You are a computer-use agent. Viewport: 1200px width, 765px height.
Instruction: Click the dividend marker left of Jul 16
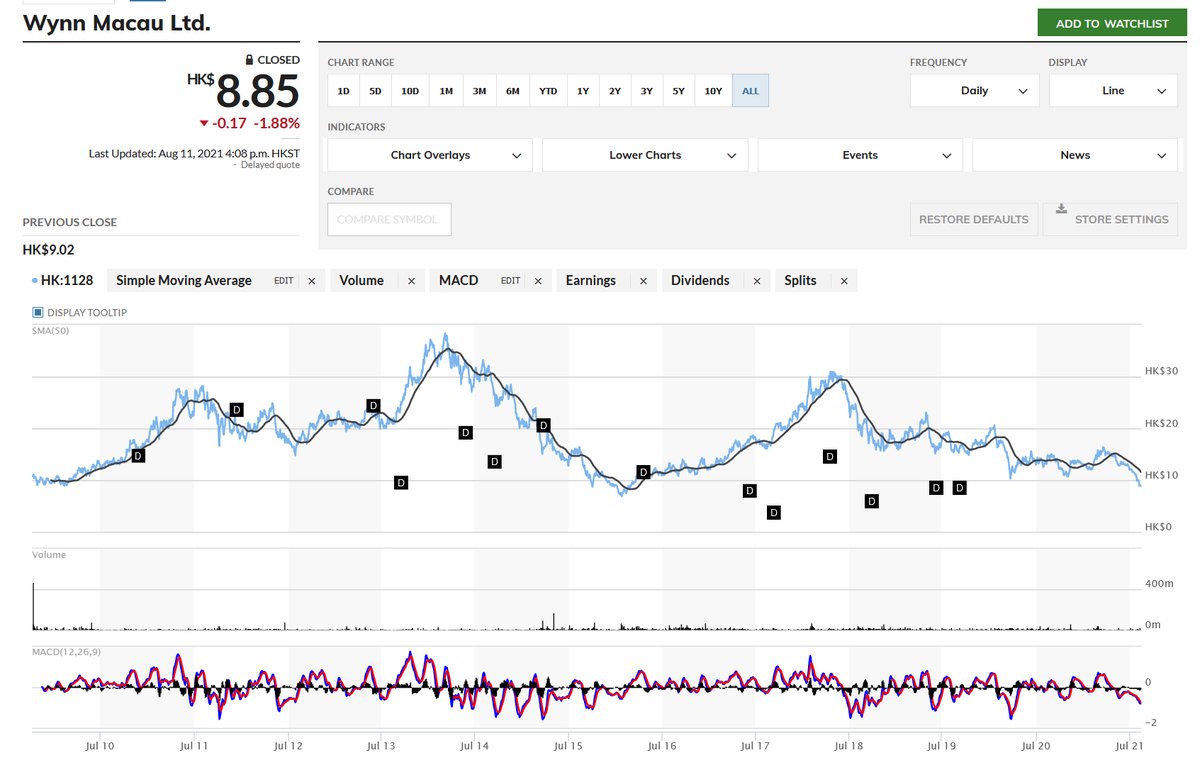[x=643, y=471]
